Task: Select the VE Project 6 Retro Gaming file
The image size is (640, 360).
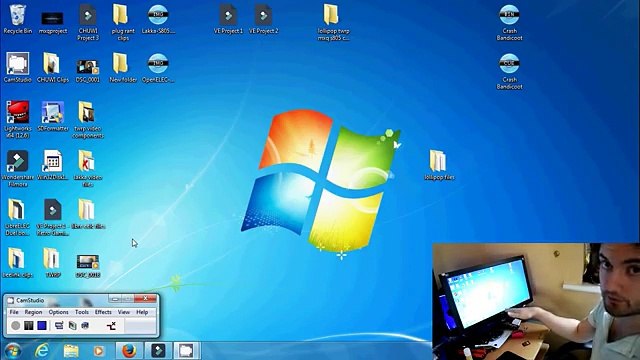Action: 53,217
